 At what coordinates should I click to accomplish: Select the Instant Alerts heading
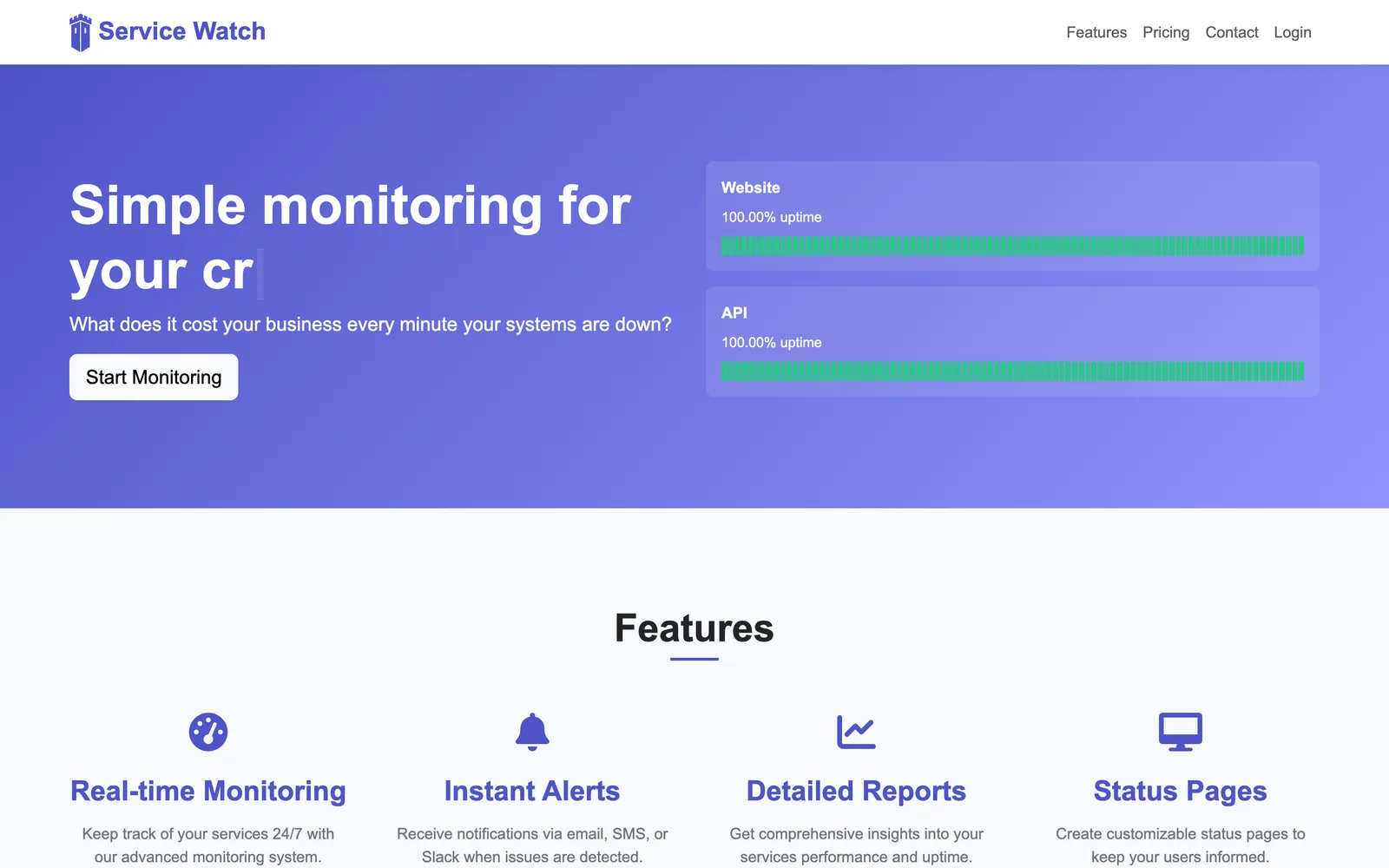click(532, 791)
